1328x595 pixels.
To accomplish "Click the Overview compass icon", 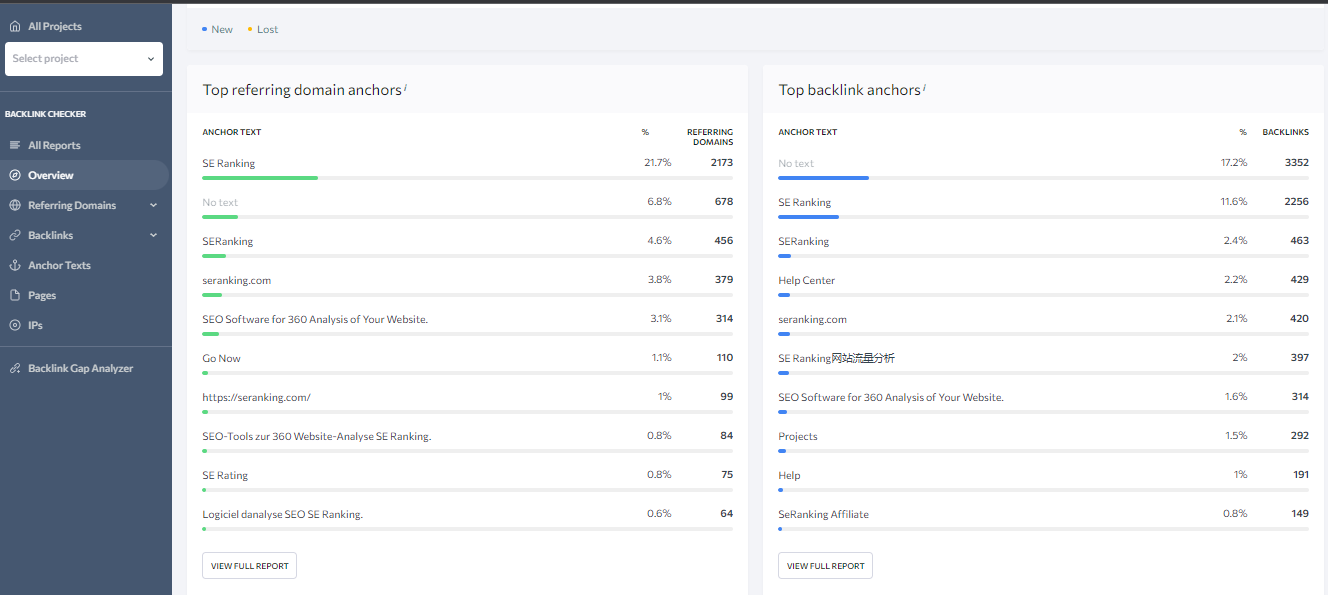I will (x=15, y=175).
